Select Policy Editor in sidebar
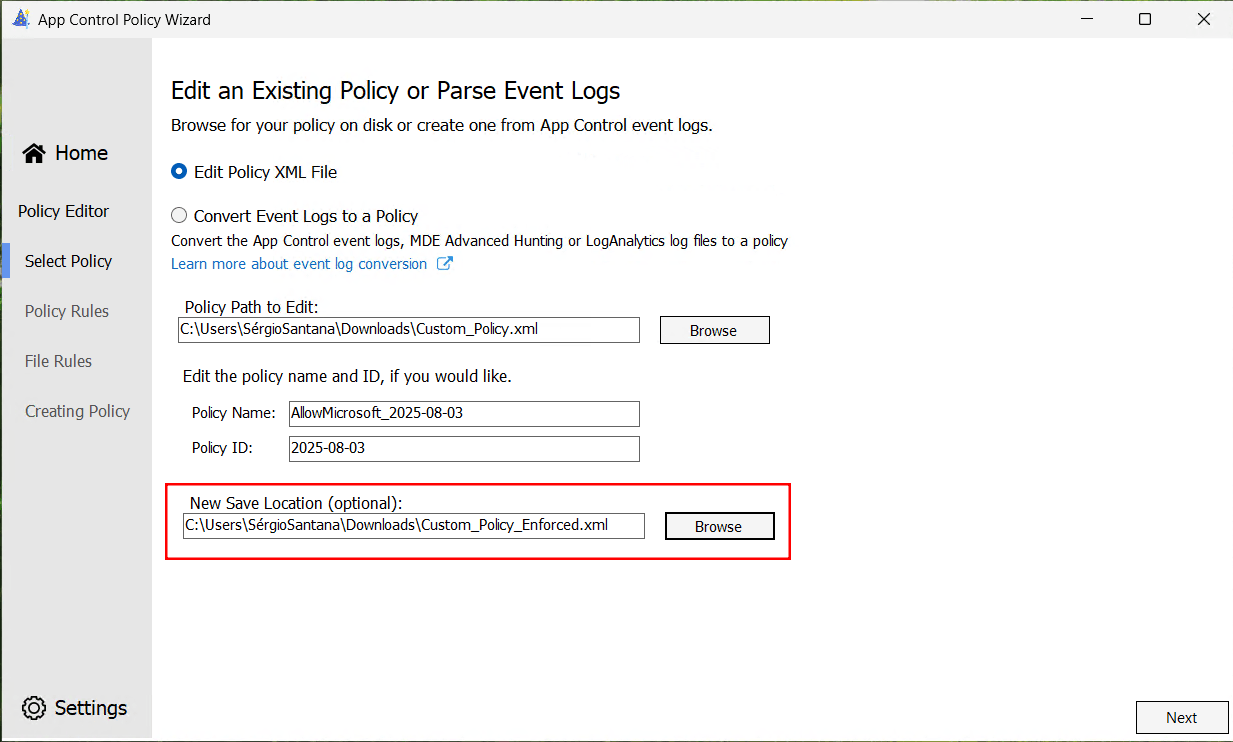 [x=63, y=211]
